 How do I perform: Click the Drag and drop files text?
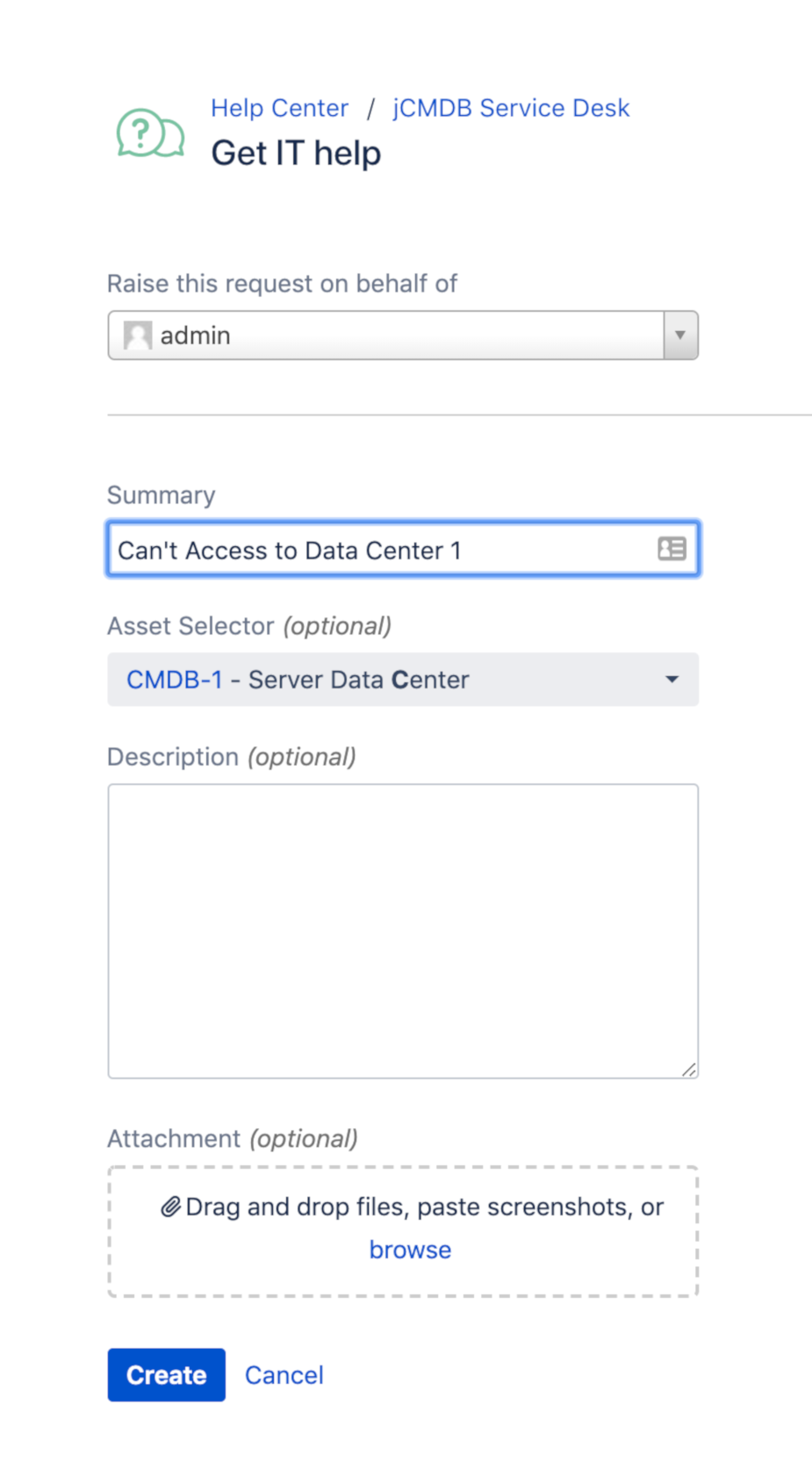point(425,1207)
